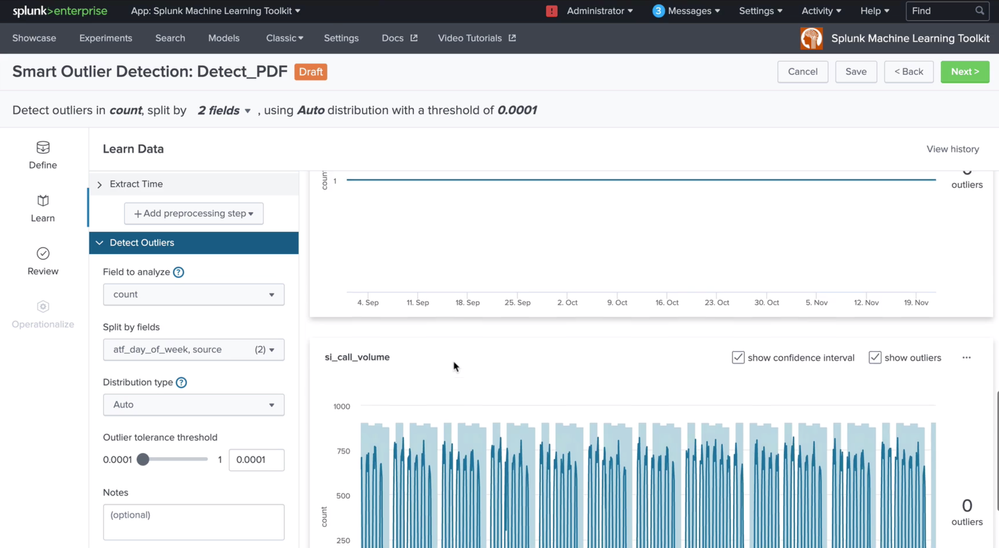Expand the 2 fields split-by dropdown
Viewport: 999px width, 548px height.
[x=224, y=110]
